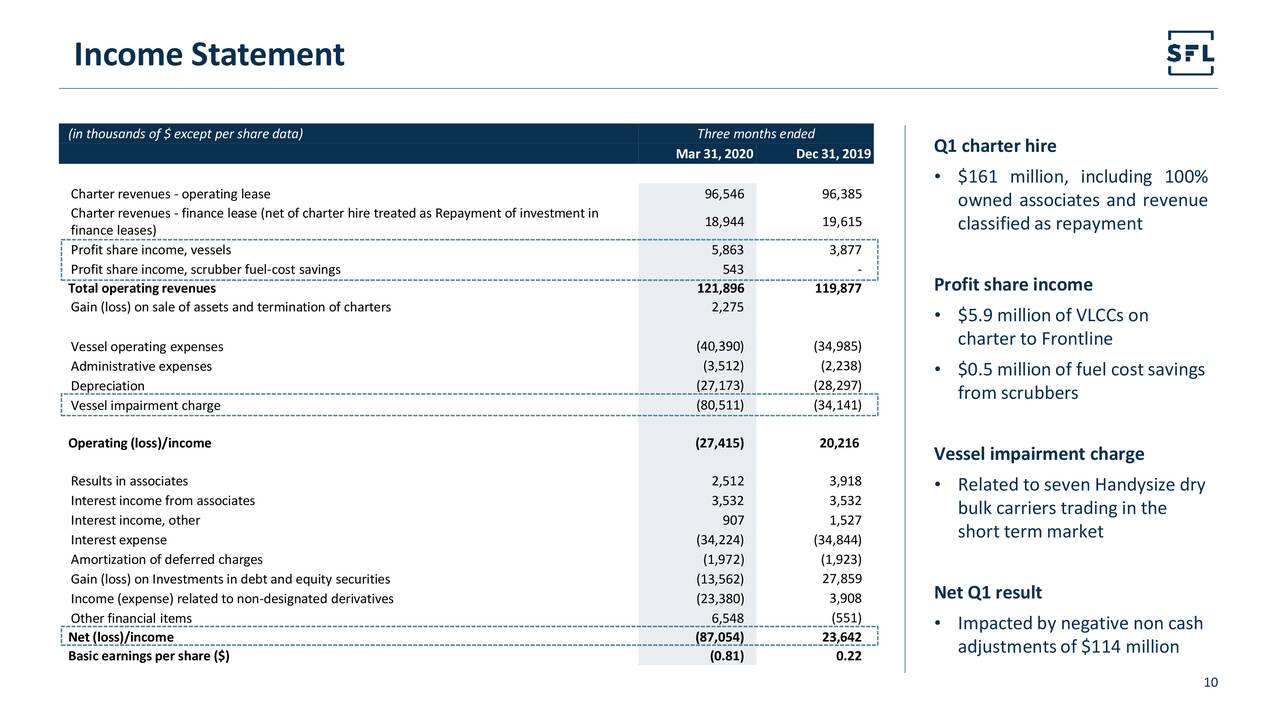Select the 'Dec 31, 2019' column header
Image resolution: width=1280 pixels, height=720 pixels.
(x=834, y=154)
